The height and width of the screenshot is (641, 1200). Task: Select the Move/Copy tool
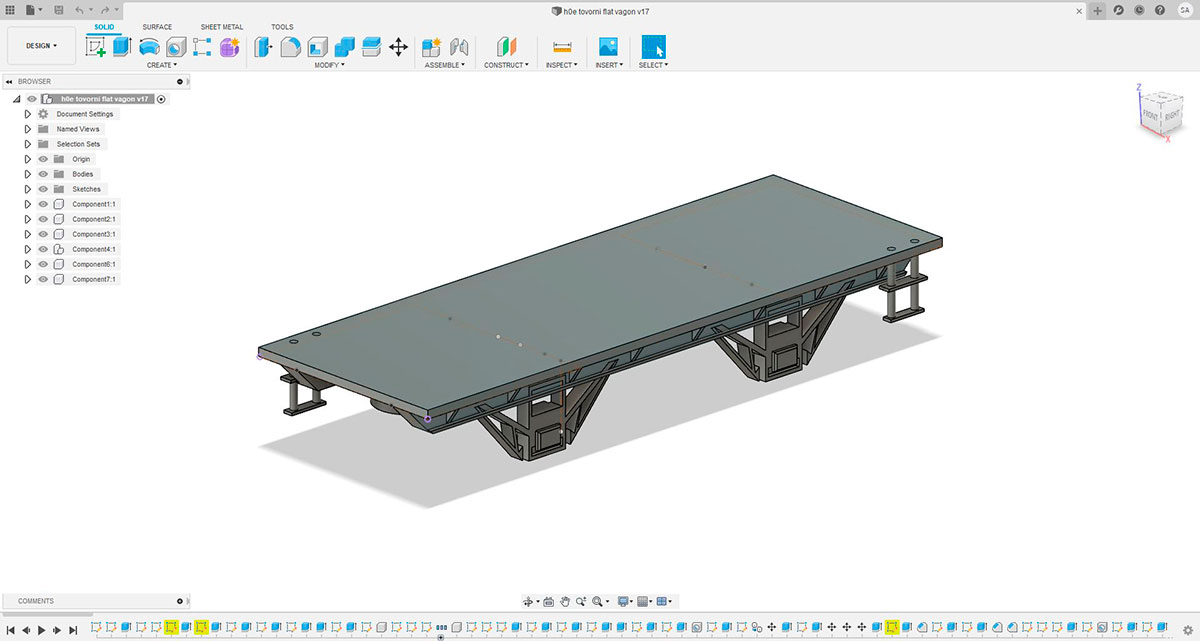pyautogui.click(x=398, y=46)
